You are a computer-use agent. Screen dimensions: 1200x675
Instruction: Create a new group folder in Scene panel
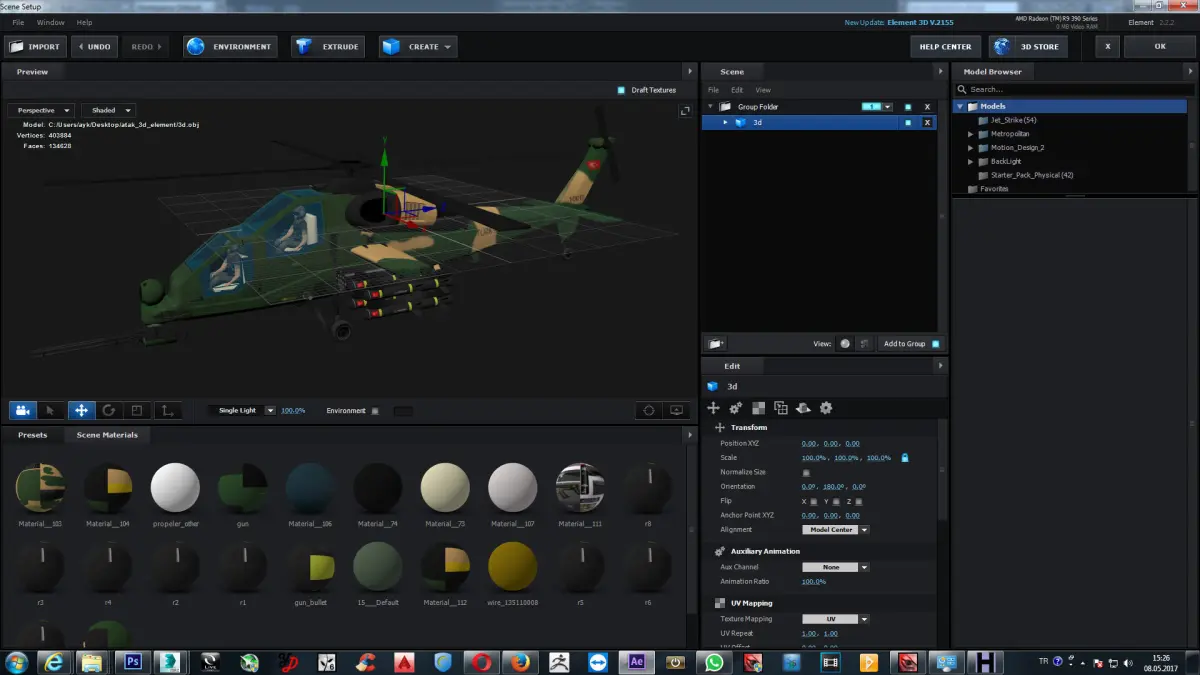point(715,343)
